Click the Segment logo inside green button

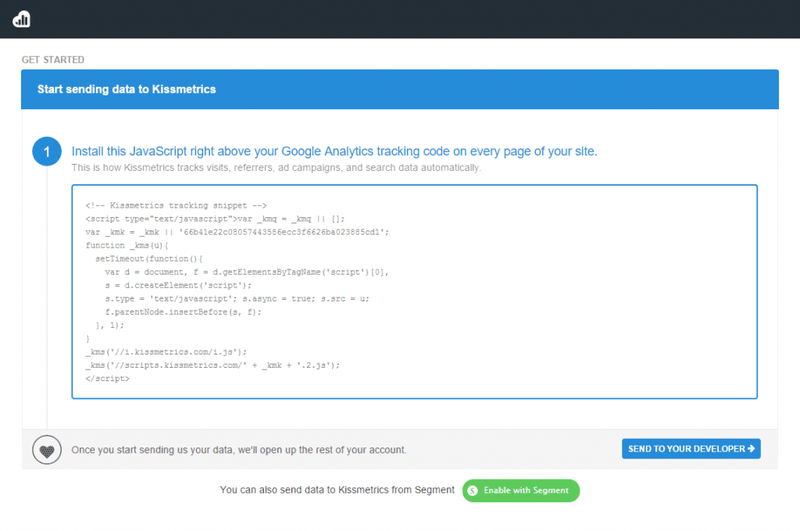point(472,491)
